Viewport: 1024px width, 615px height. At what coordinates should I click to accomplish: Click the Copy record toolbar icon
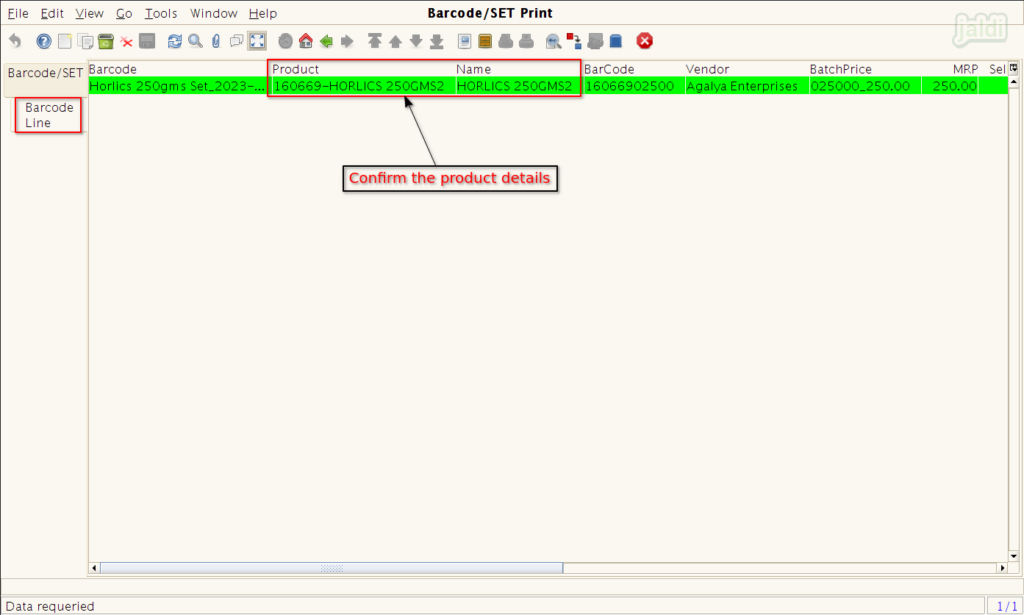tap(85, 41)
